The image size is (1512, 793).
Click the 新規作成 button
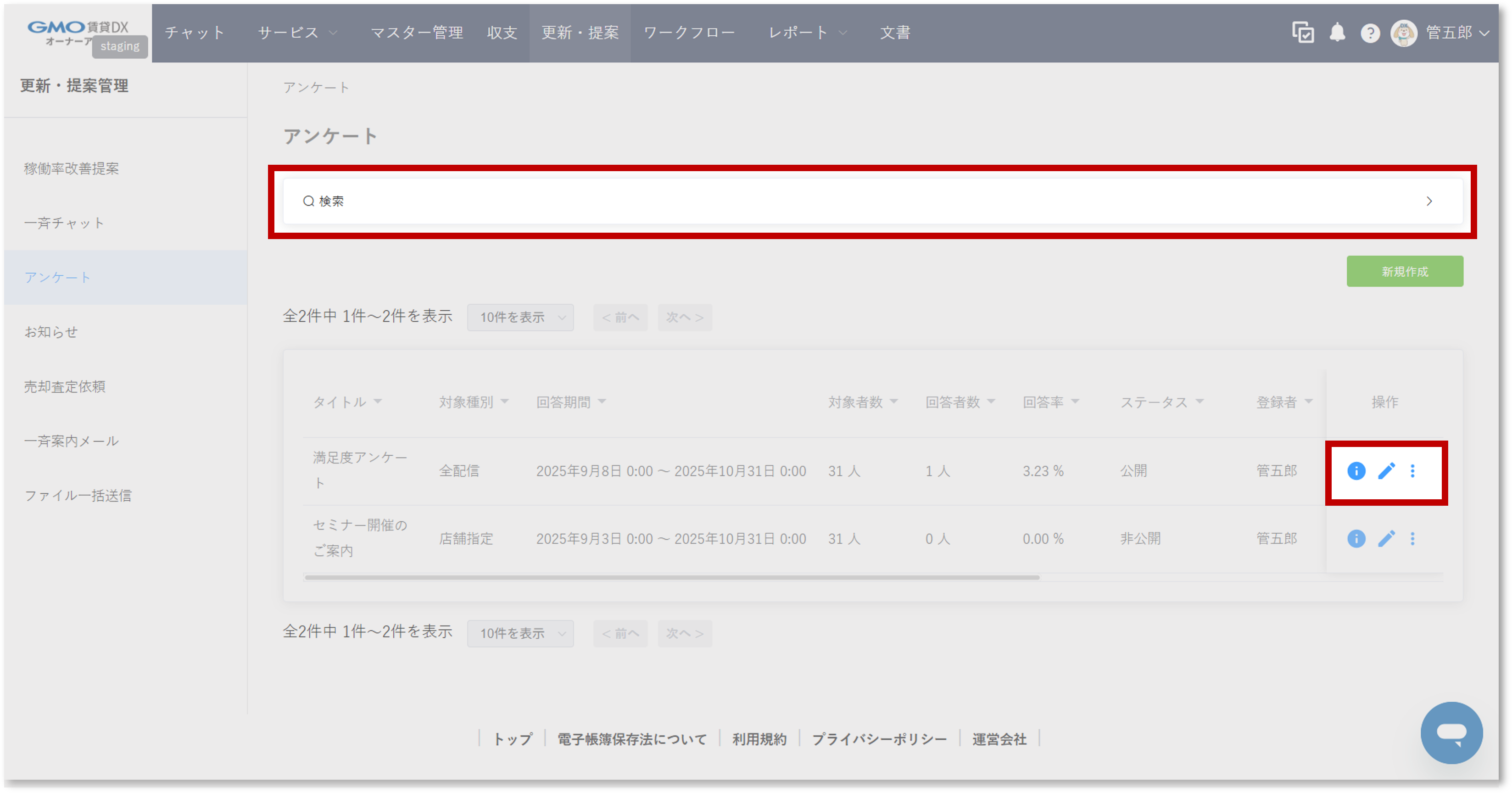1405,271
